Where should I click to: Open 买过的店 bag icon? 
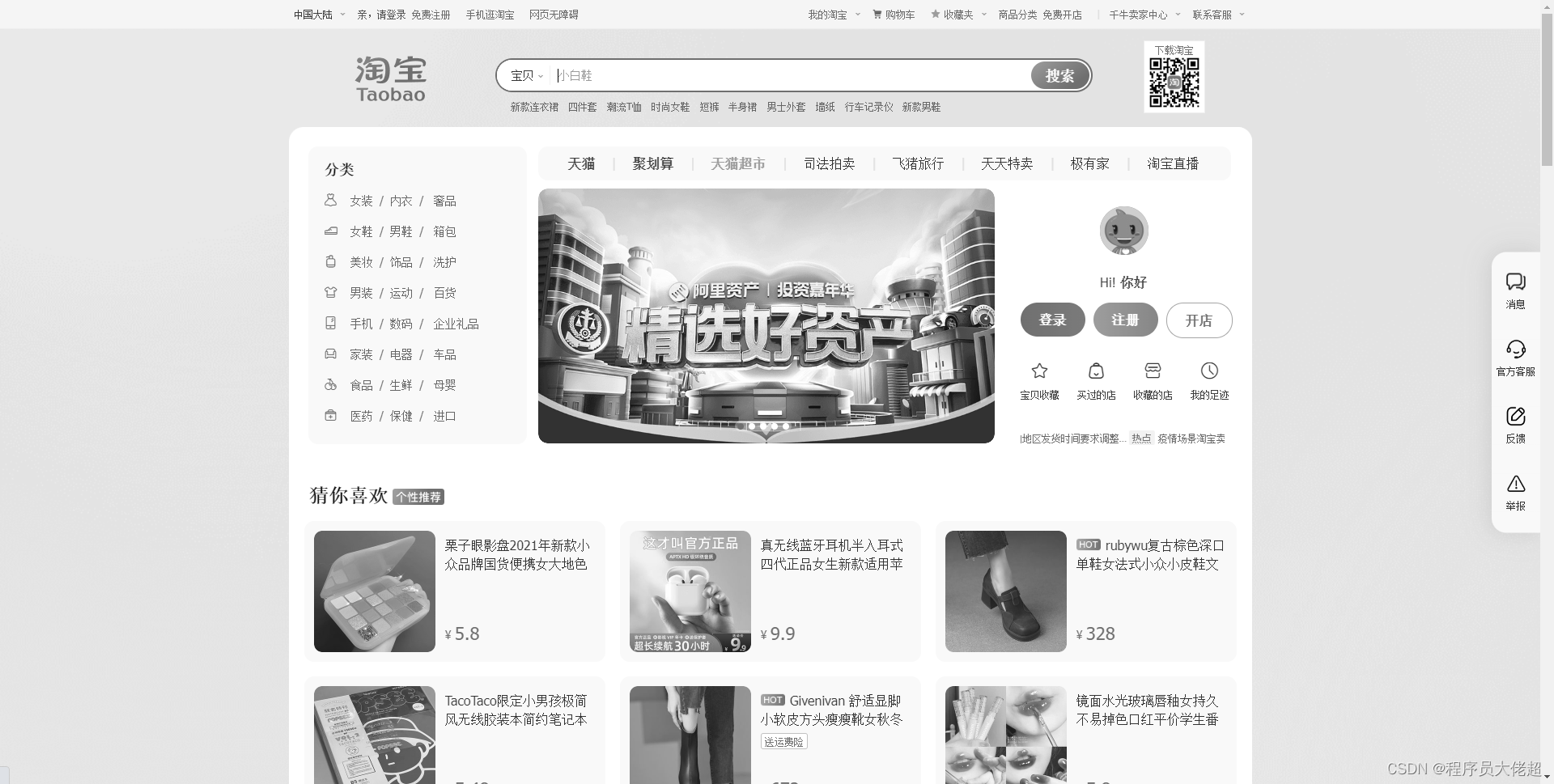pyautogui.click(x=1096, y=371)
